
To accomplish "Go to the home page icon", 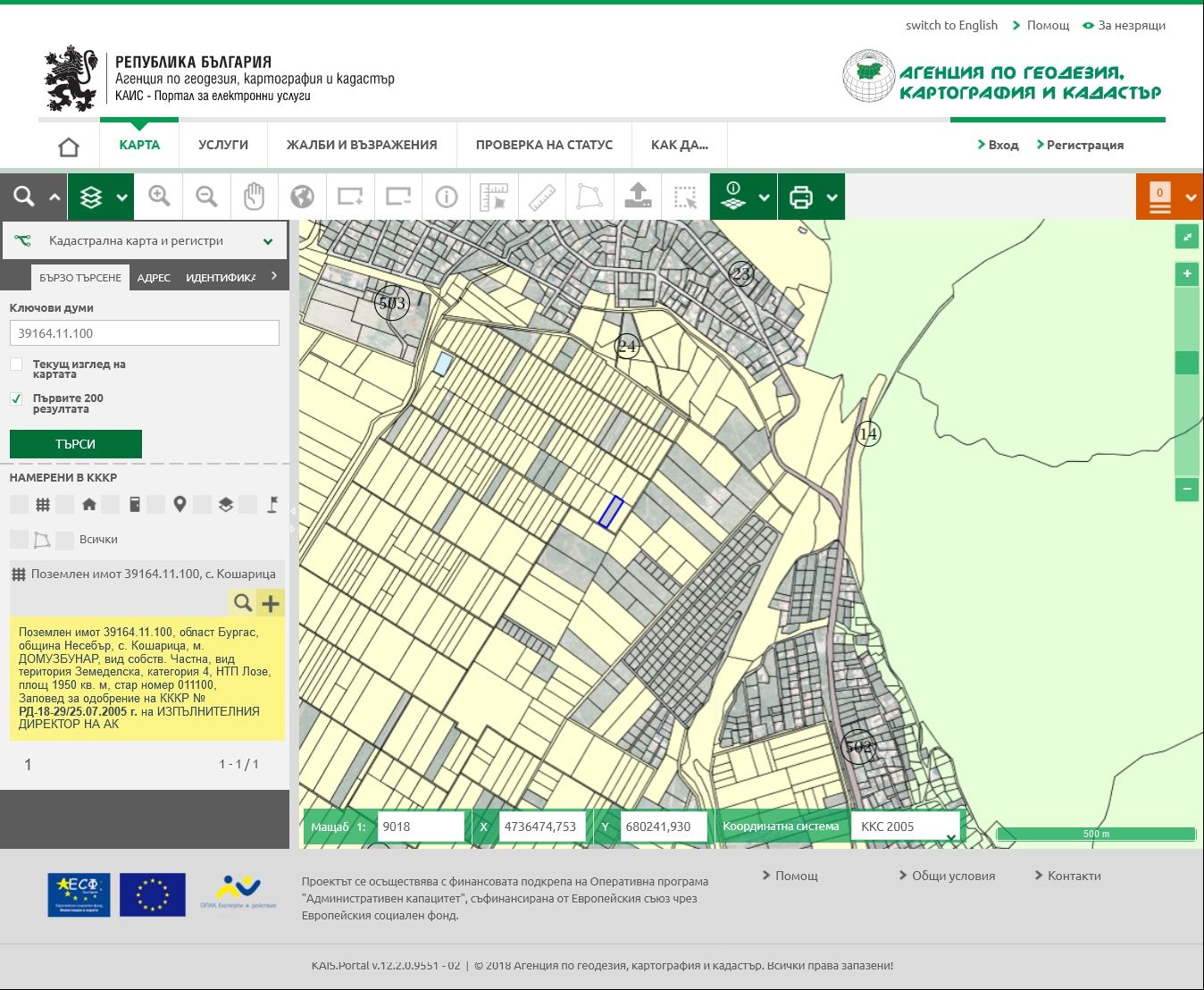I will click(x=69, y=147).
